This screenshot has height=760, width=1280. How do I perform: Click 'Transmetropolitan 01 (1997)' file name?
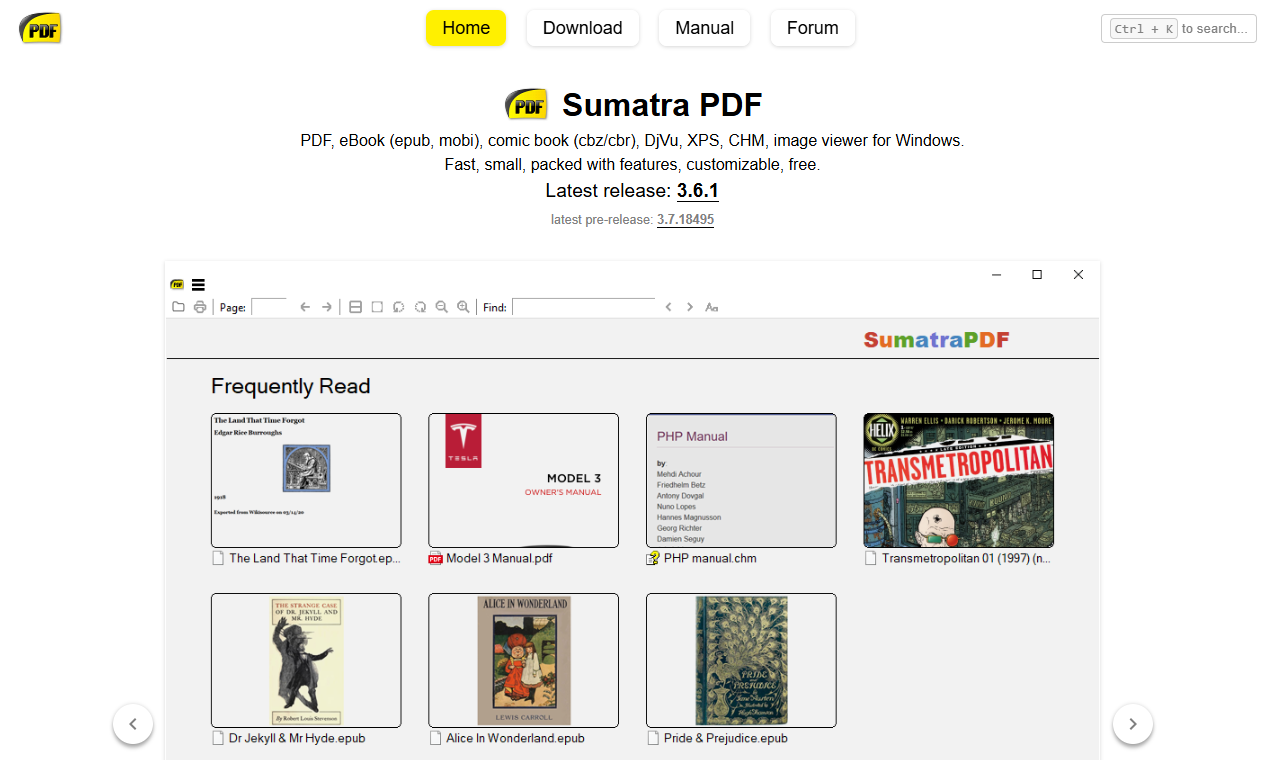[966, 558]
